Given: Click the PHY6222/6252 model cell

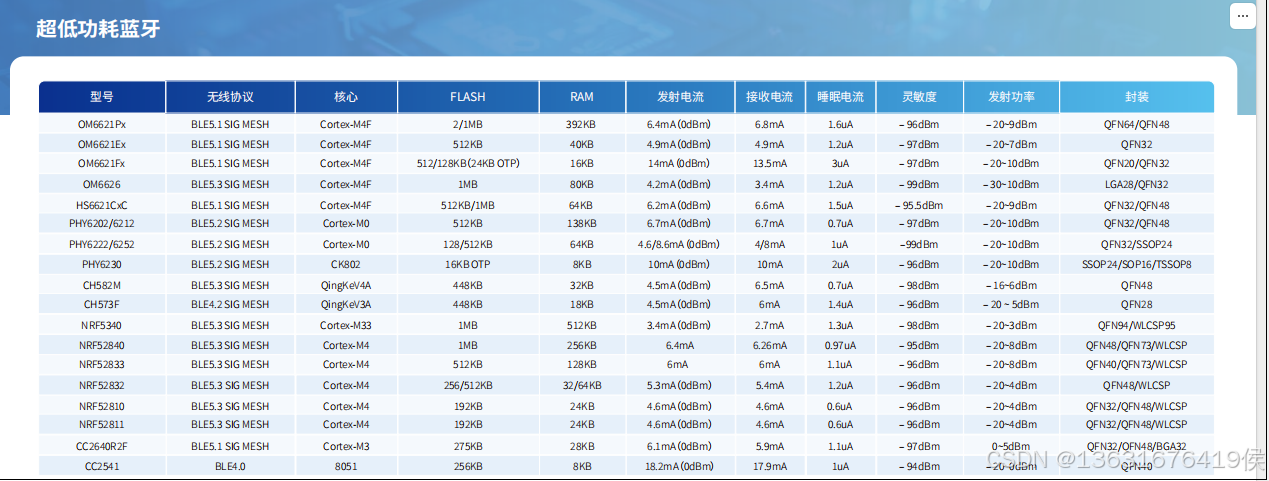Looking at the screenshot, I should pos(102,244).
